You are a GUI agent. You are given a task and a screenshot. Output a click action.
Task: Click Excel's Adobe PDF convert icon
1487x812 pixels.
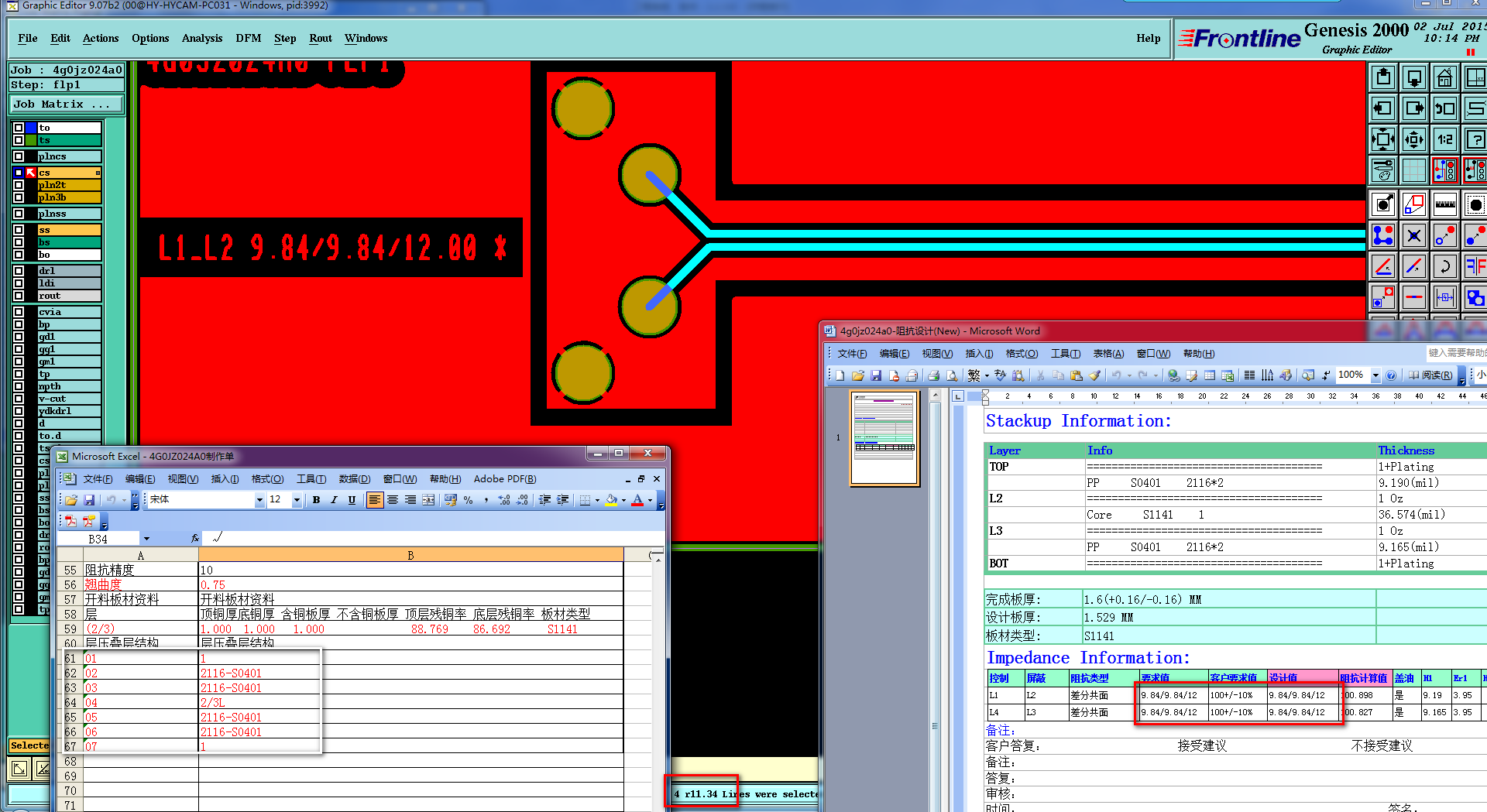tap(71, 522)
